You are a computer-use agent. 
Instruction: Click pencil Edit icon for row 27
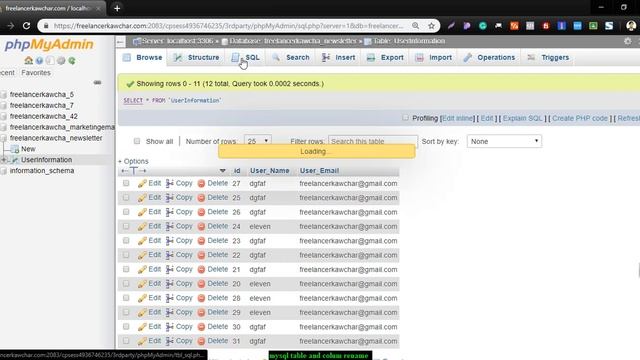pos(142,184)
